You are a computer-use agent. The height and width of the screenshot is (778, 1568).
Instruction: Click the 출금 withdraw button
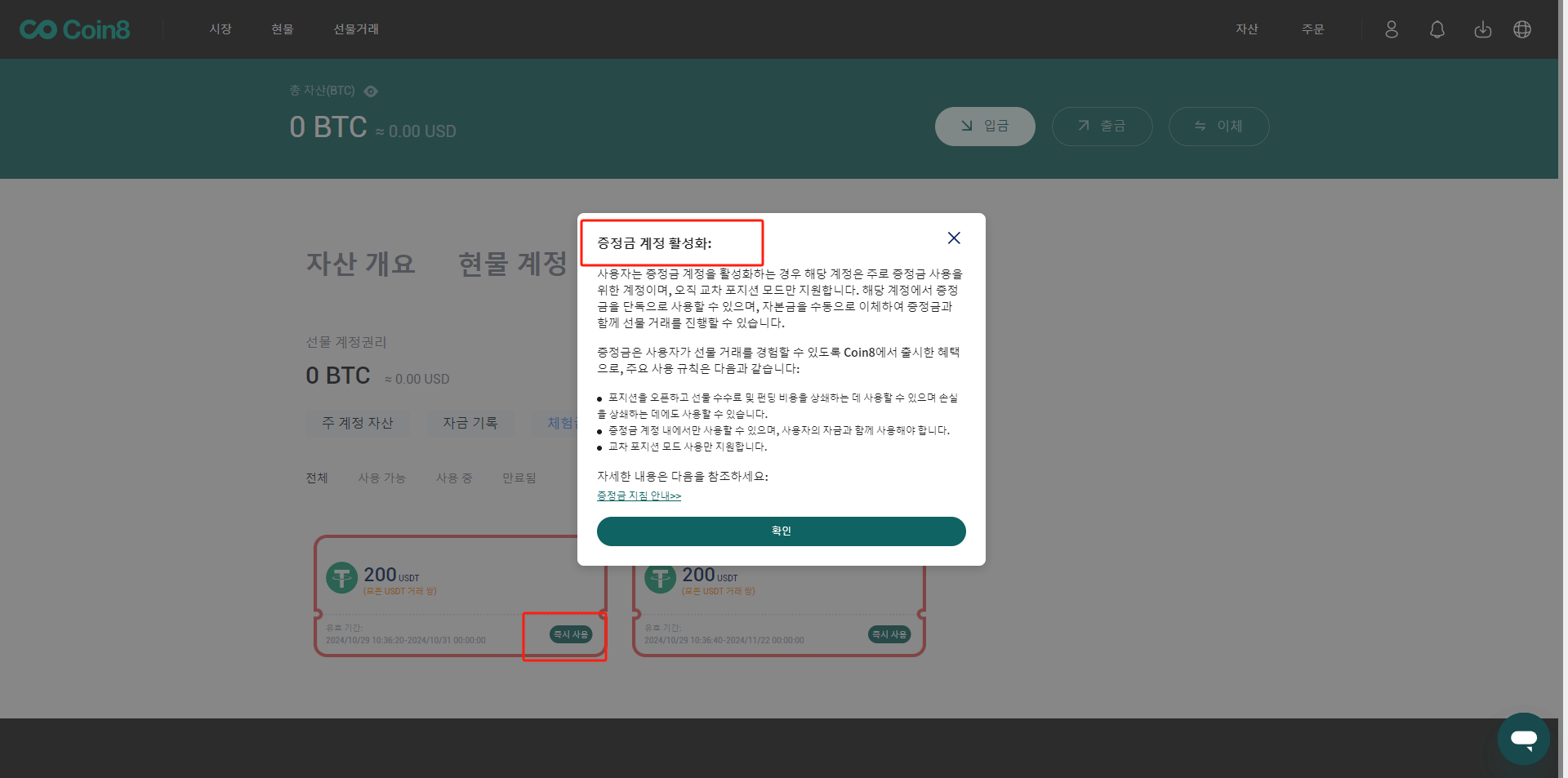1102,126
